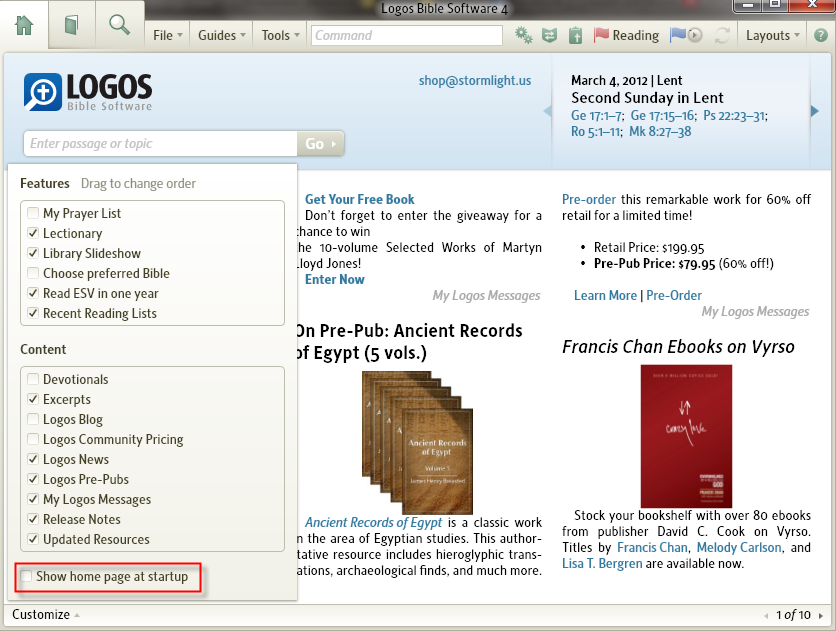Click the Francis Chan Ebooks on Vyrso heading
The width and height of the screenshot is (836, 631).
(x=678, y=347)
